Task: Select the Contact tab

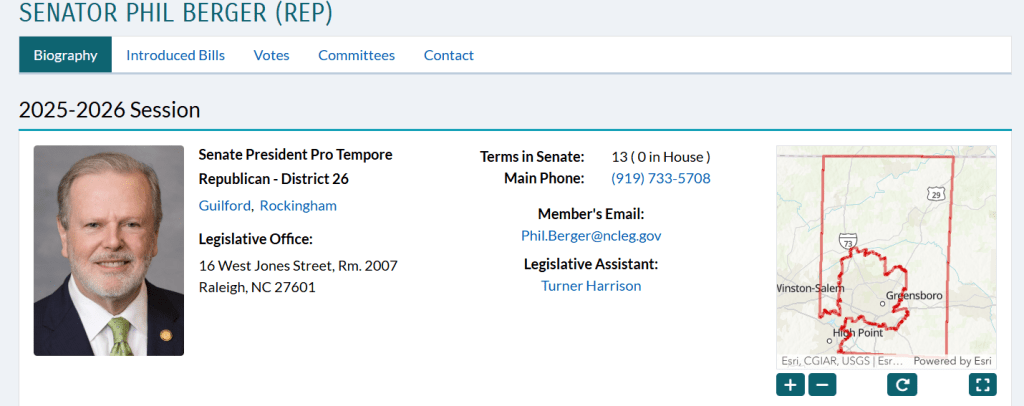Action: pyautogui.click(x=448, y=55)
